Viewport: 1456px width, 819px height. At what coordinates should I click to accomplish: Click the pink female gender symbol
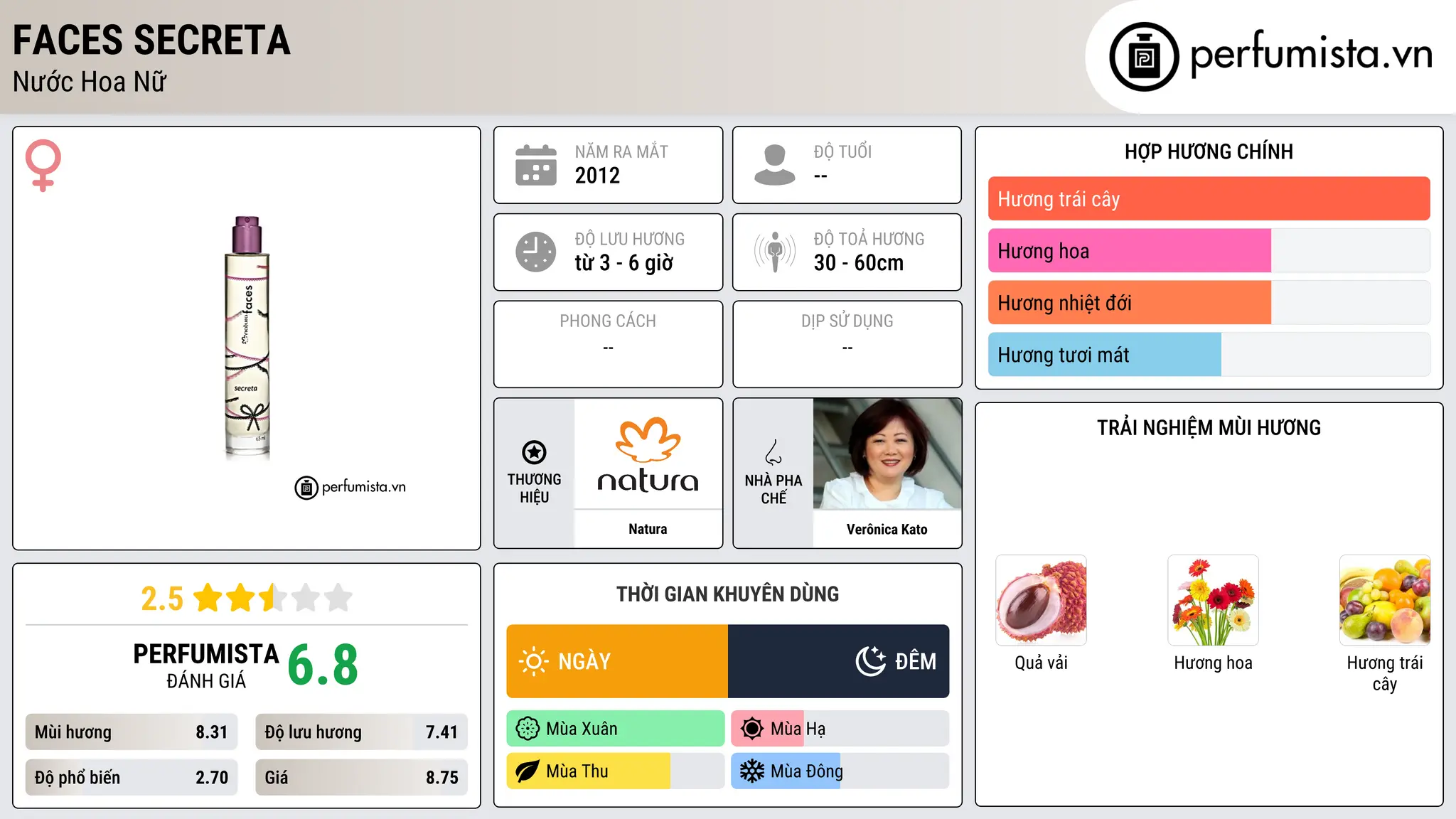(43, 165)
